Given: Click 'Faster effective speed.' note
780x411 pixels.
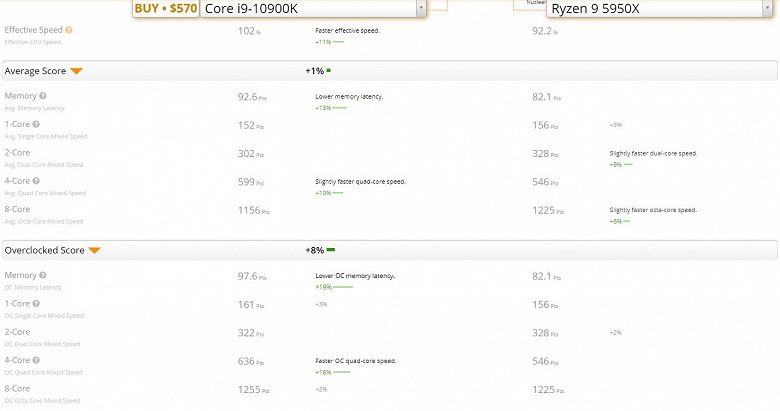Looking at the screenshot, I should 347,30.
